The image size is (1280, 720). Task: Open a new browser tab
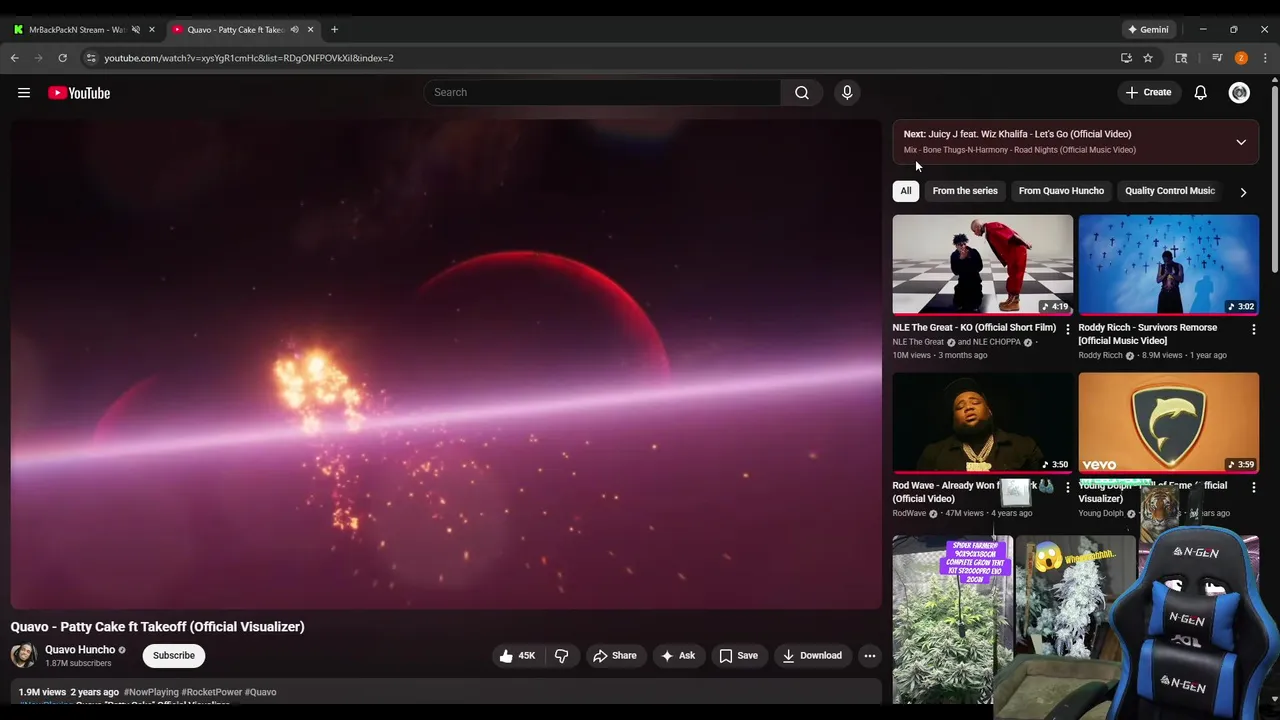[334, 30]
